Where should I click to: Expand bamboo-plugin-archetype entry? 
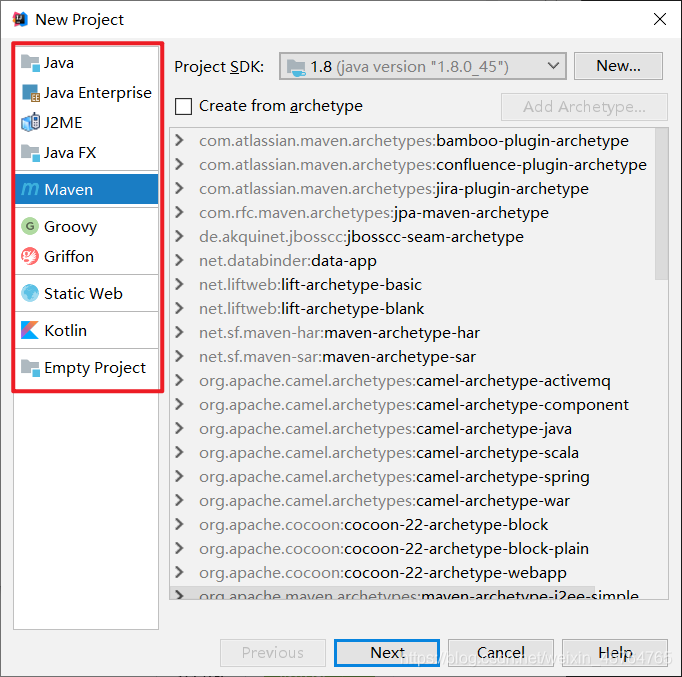[x=179, y=140]
